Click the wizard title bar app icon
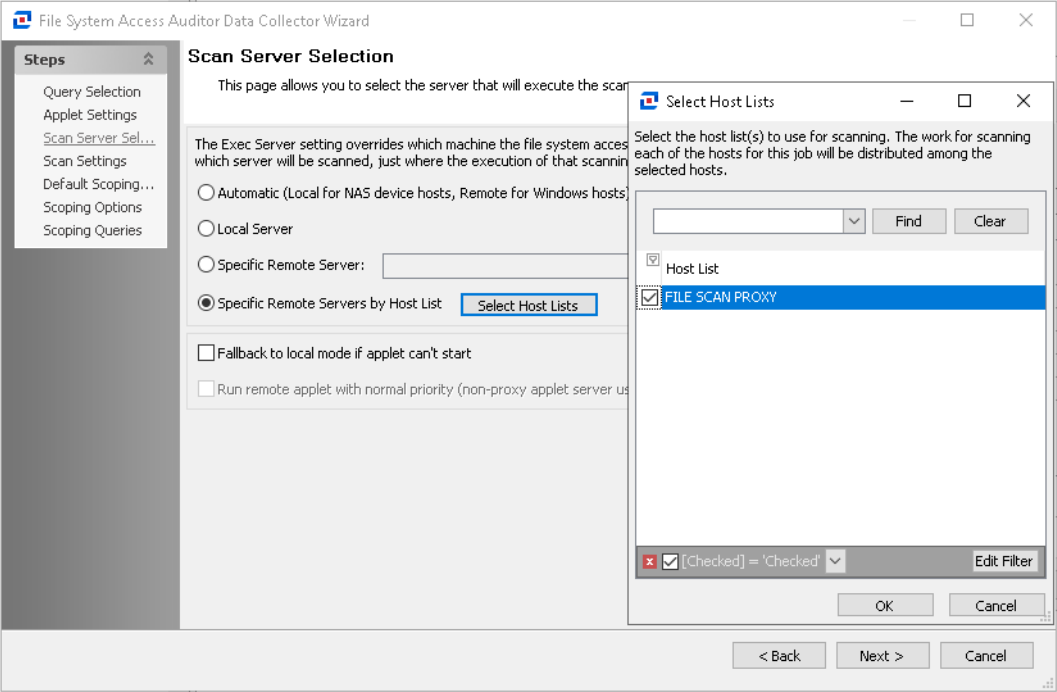Image resolution: width=1057 pixels, height=692 pixels. pyautogui.click(x=20, y=20)
